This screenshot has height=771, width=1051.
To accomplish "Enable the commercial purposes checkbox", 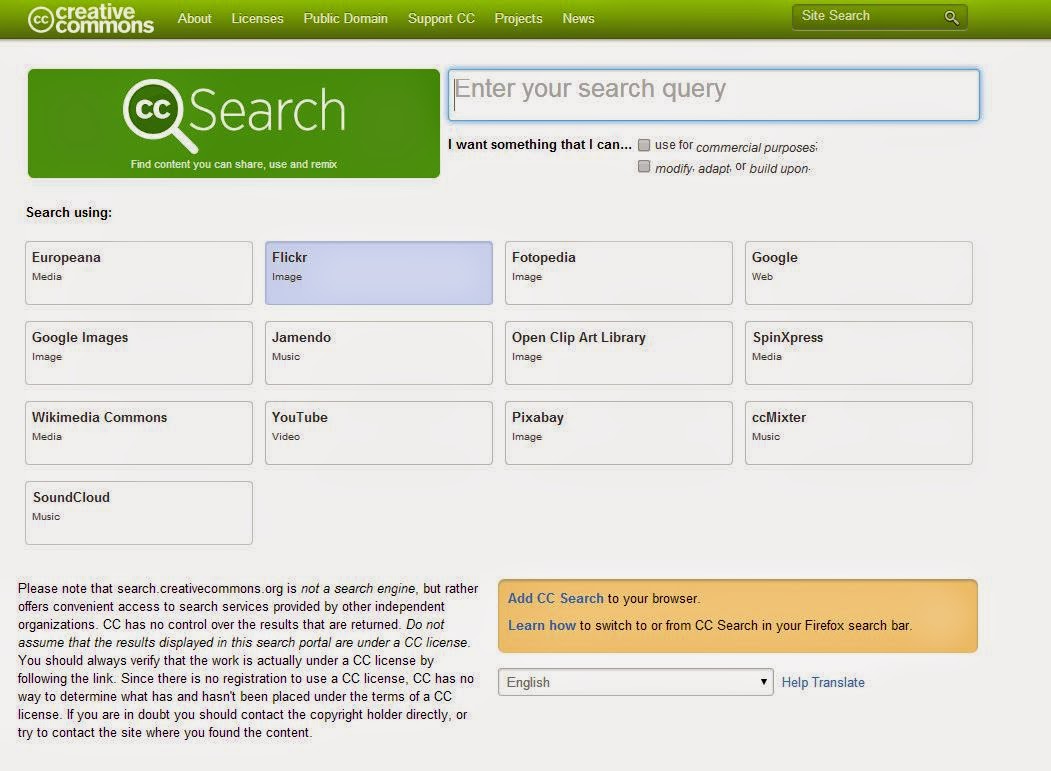I will pyautogui.click(x=644, y=145).
